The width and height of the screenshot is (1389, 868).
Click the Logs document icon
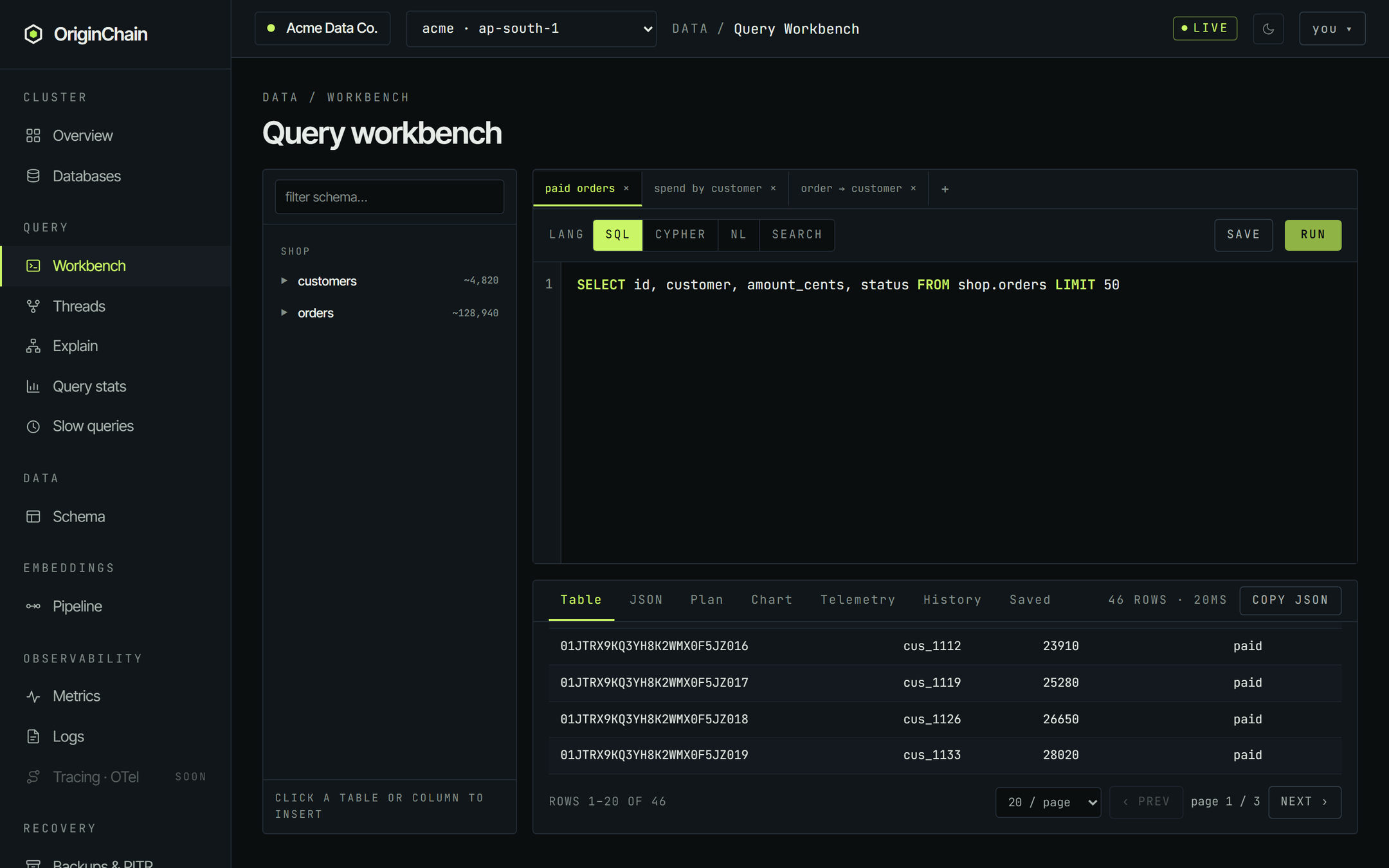click(x=33, y=736)
